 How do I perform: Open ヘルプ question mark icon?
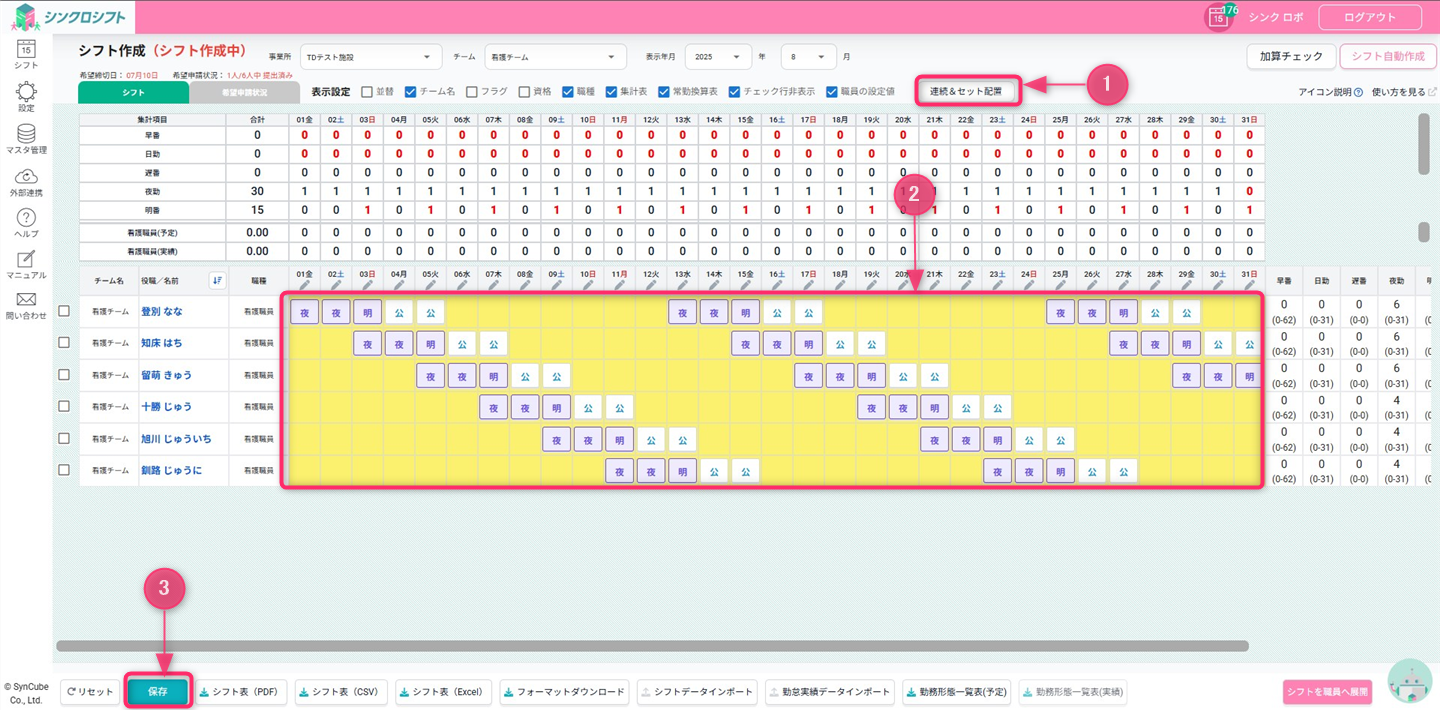[x=26, y=220]
